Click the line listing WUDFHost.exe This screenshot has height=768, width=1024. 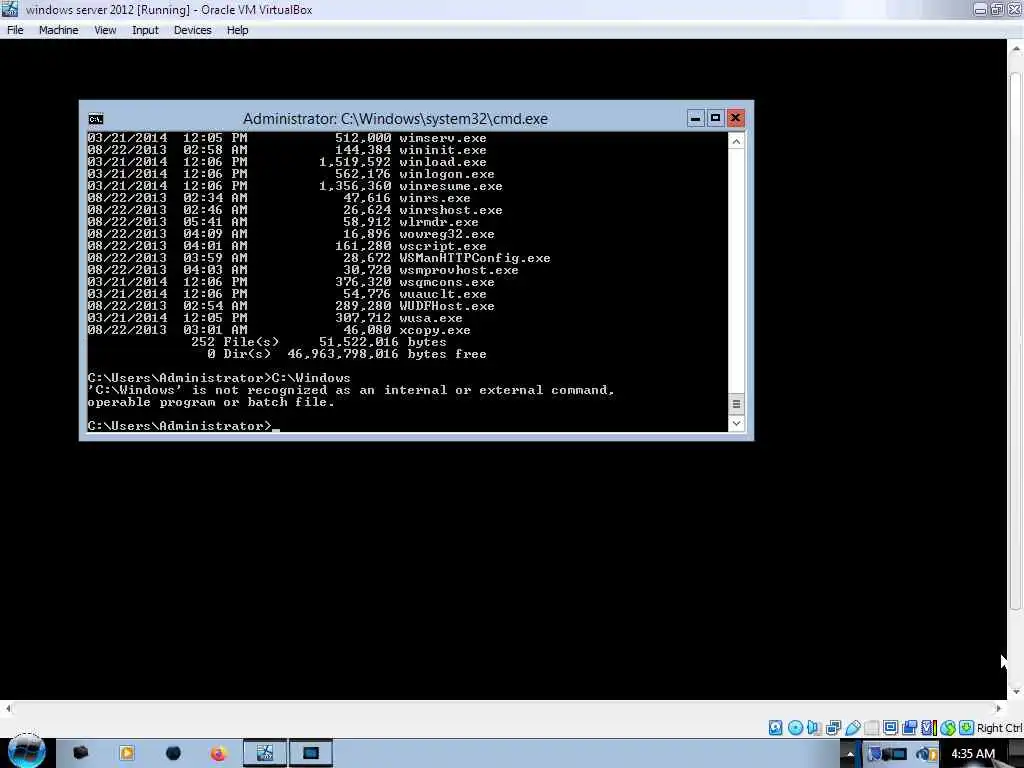(x=291, y=306)
